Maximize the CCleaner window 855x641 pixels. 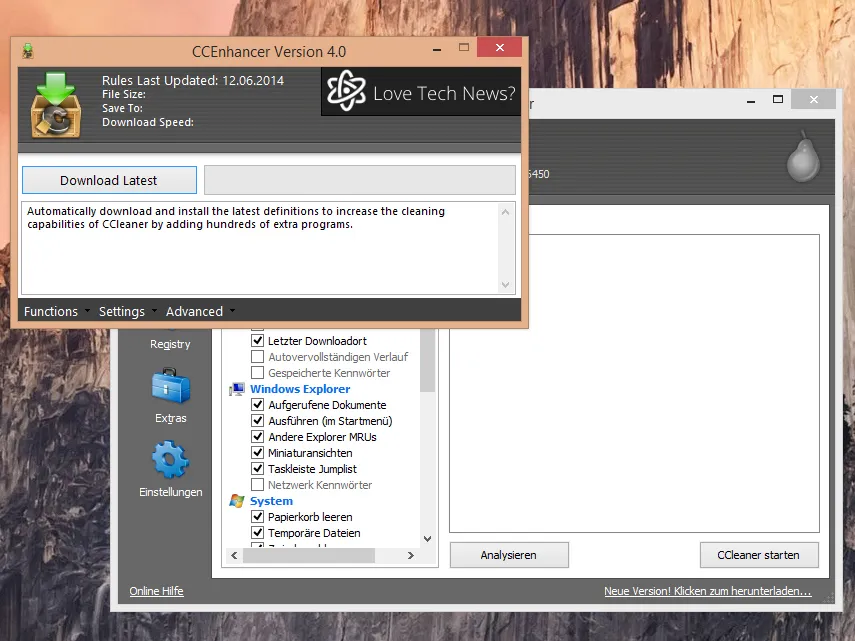click(x=778, y=99)
